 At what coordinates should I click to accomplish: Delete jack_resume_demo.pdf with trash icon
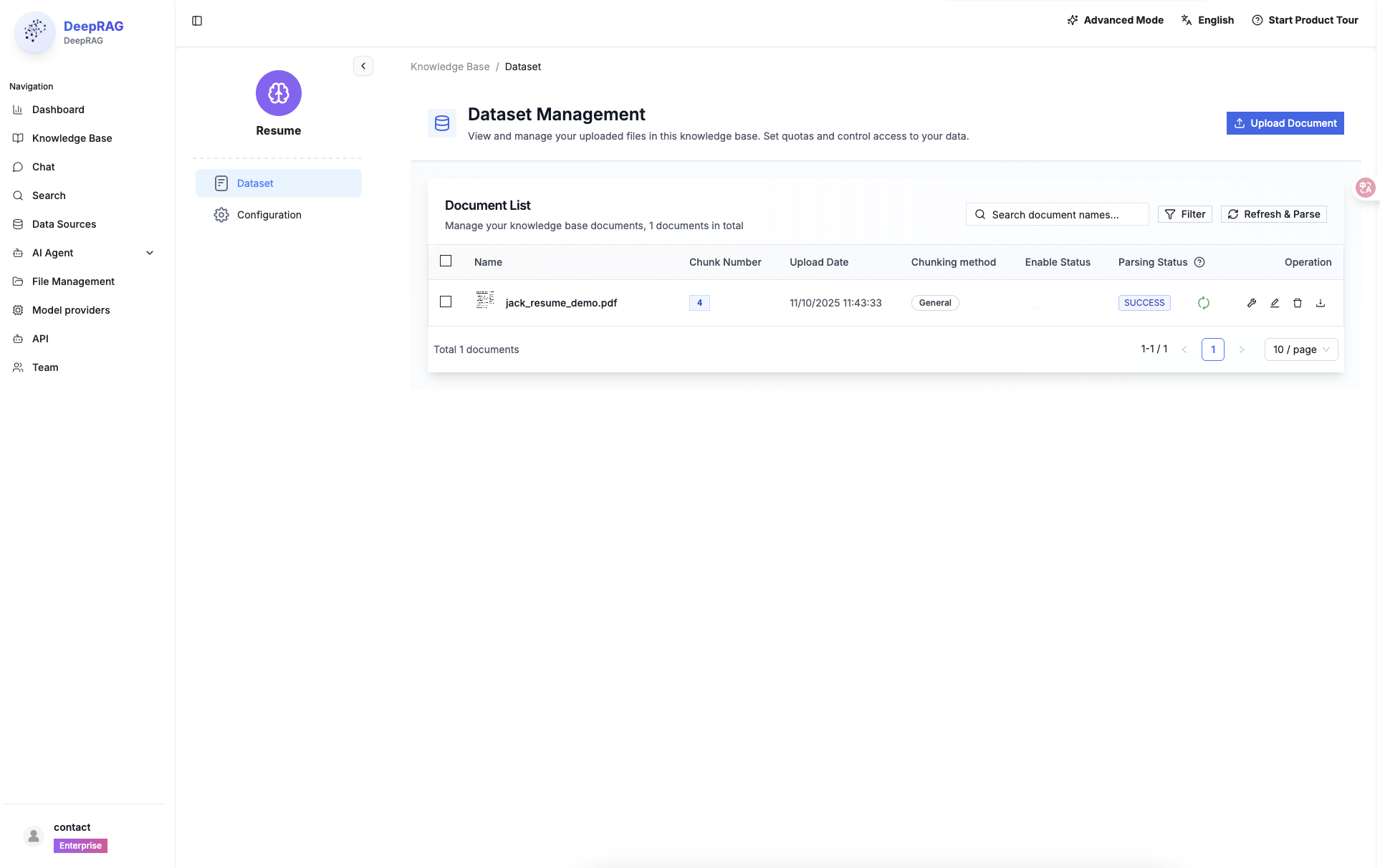1298,303
